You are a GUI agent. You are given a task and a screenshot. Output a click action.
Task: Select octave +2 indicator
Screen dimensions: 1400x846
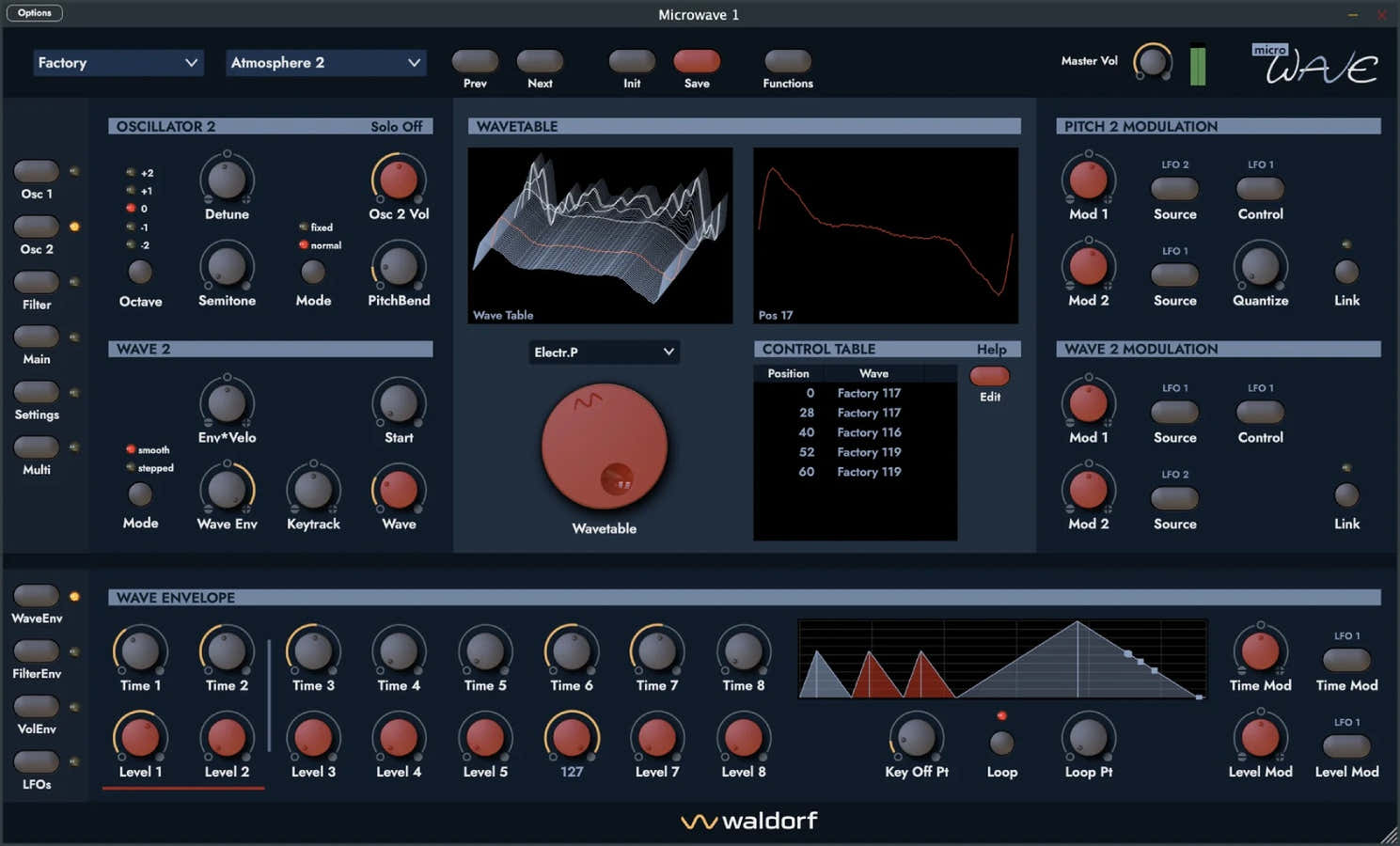click(x=131, y=173)
